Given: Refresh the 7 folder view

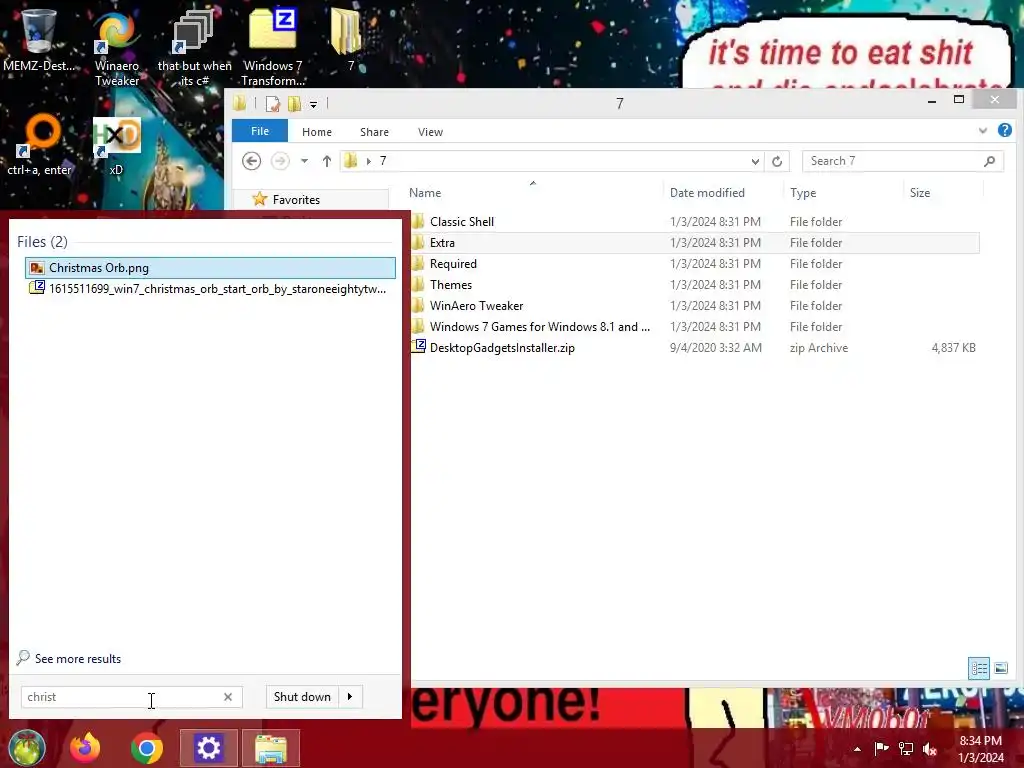Looking at the screenshot, I should (x=776, y=161).
